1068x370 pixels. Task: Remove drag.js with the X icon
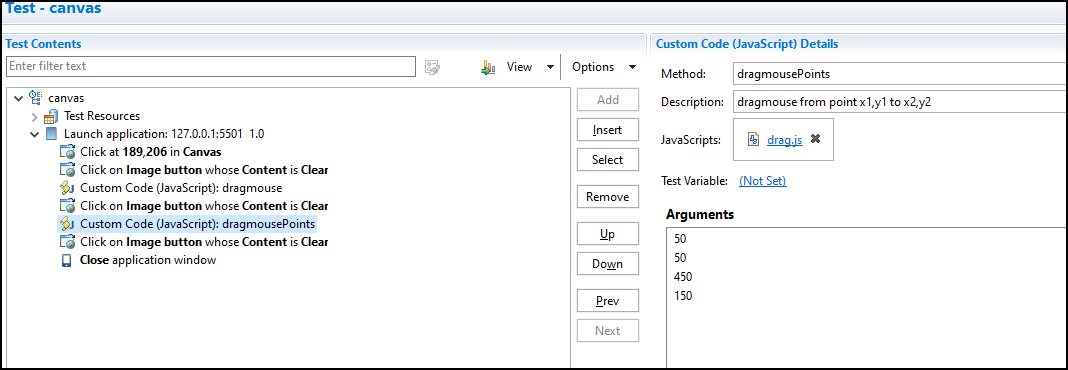tap(815, 138)
